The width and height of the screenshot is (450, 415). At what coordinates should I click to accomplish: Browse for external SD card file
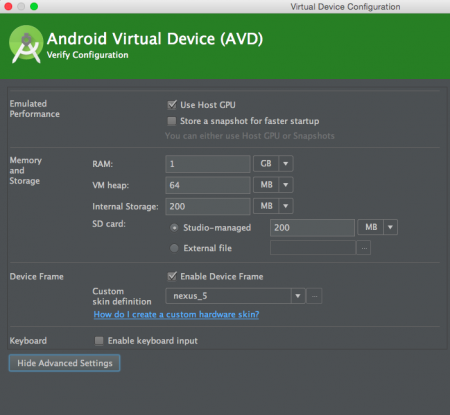coord(364,248)
